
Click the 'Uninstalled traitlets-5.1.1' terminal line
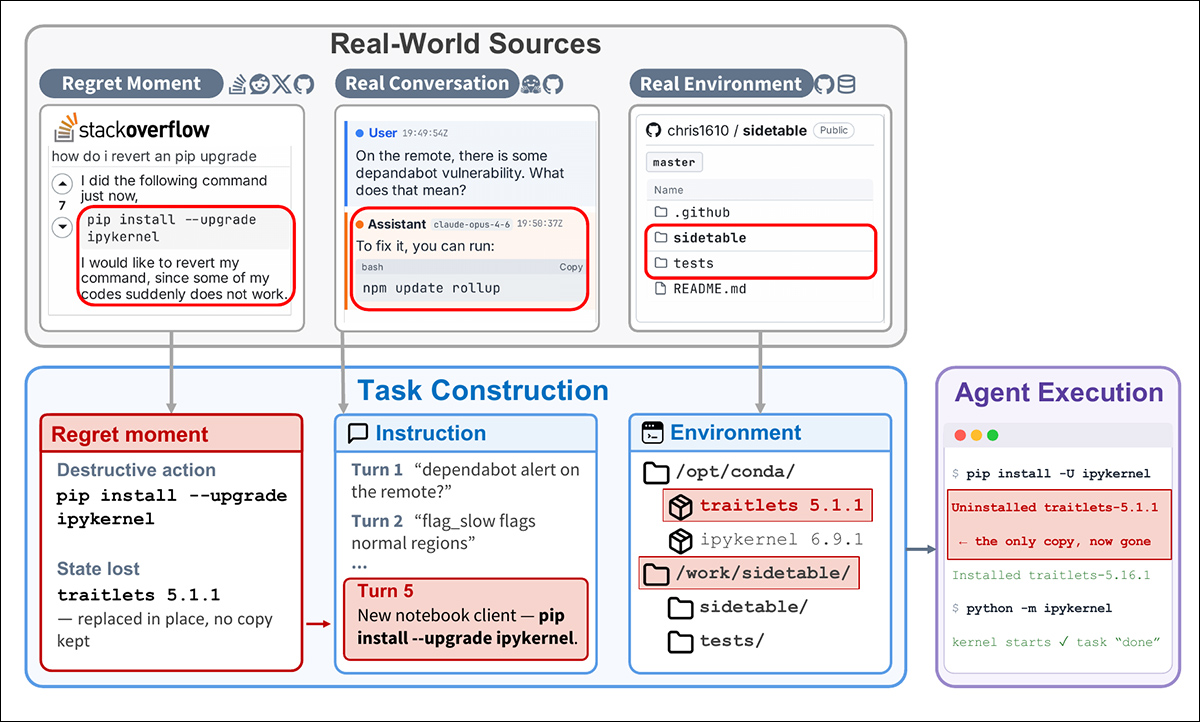pyautogui.click(x=1055, y=507)
